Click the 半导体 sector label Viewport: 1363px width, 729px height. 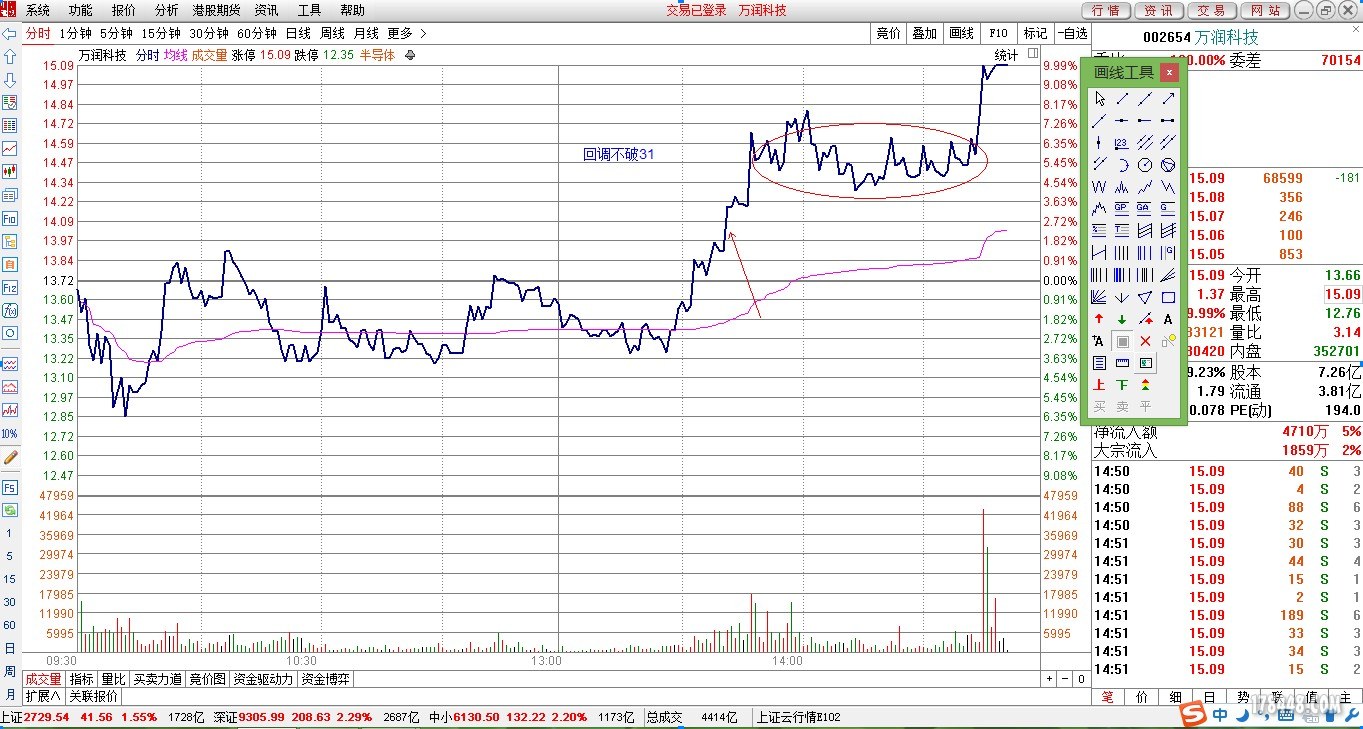(377, 55)
